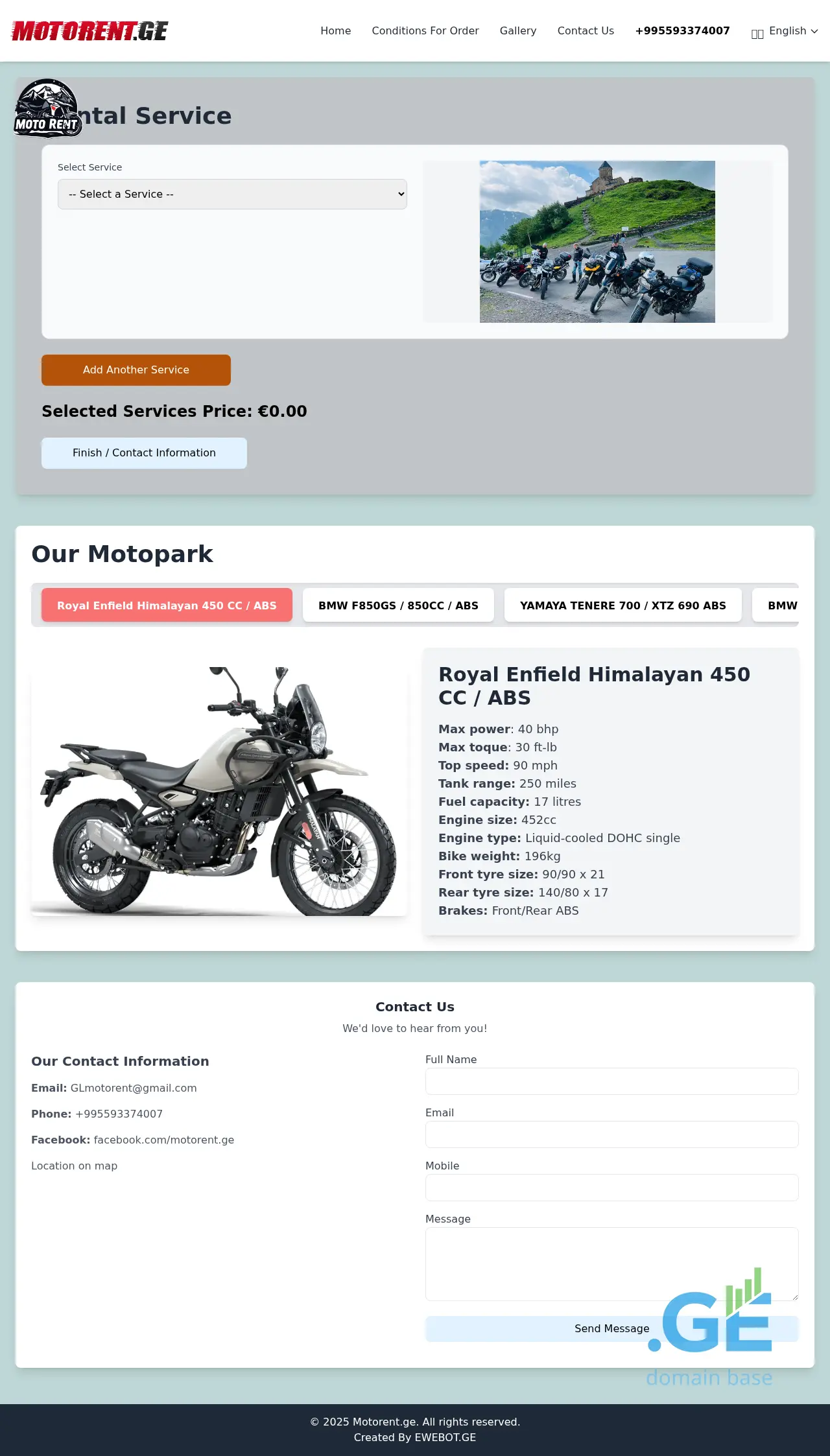830x1456 pixels.
Task: Click the motorcycles group photo thumbnail
Action: click(597, 242)
